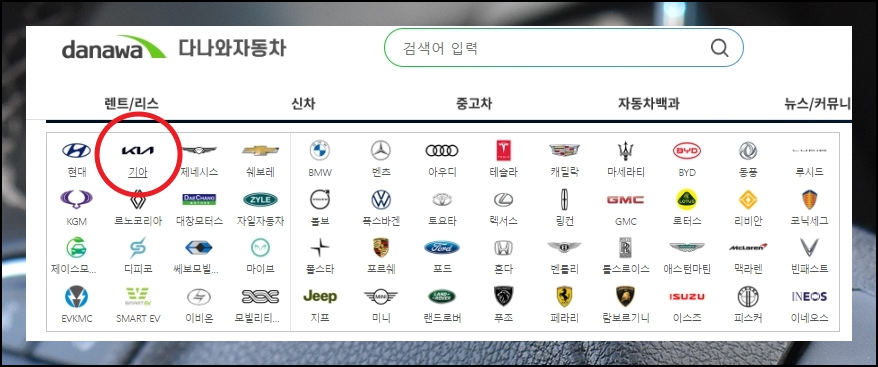Image resolution: width=878 pixels, height=367 pixels.
Task: Select the 기아 (Kia) logo
Action: tap(138, 150)
